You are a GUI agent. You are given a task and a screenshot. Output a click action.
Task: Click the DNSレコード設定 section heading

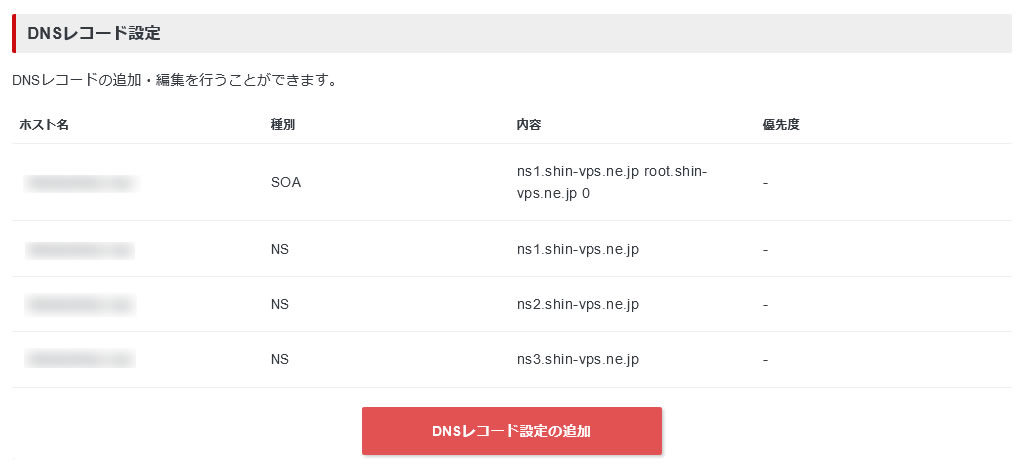pos(94,33)
